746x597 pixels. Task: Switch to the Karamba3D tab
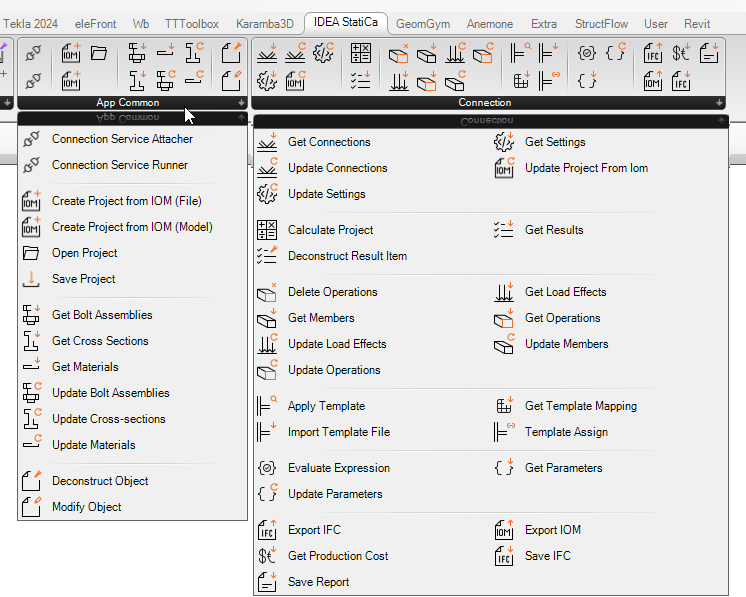click(x=264, y=23)
